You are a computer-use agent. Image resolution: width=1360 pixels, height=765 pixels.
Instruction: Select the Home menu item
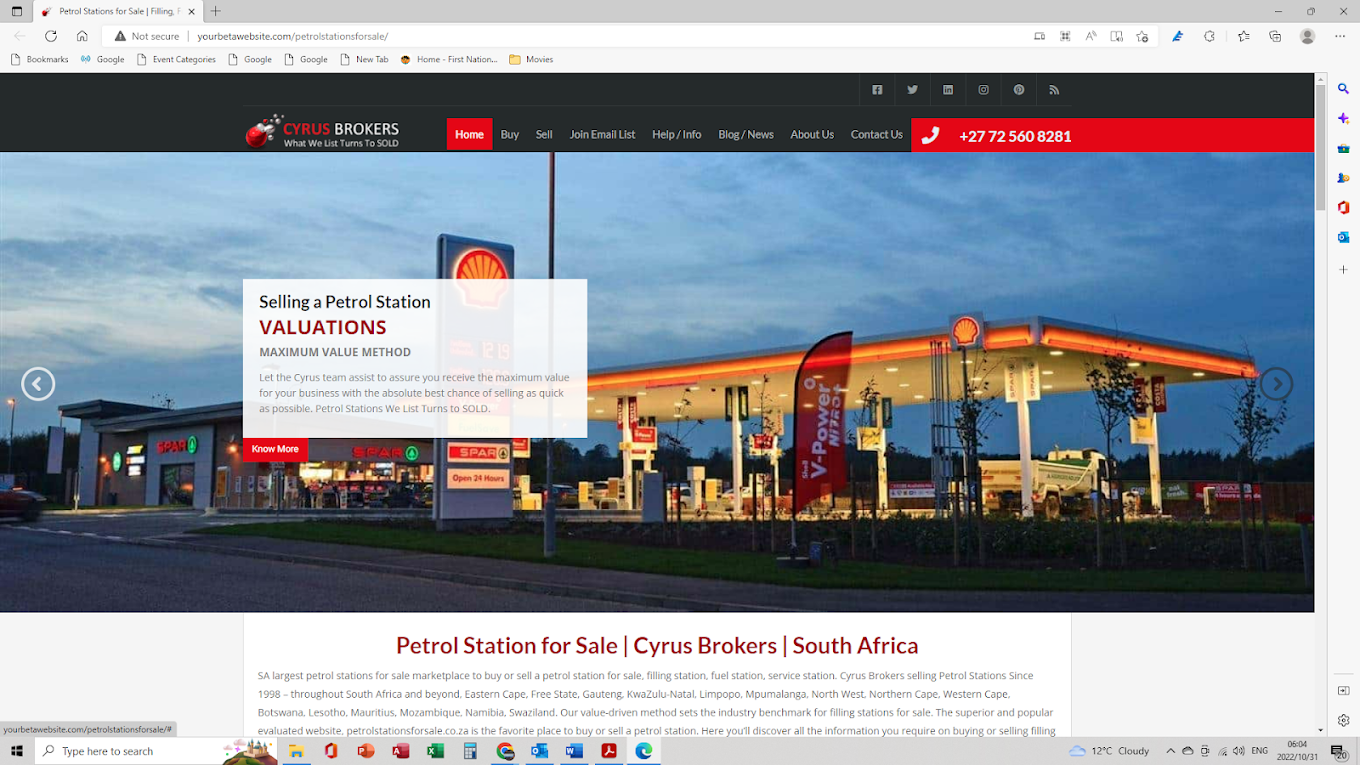click(469, 134)
